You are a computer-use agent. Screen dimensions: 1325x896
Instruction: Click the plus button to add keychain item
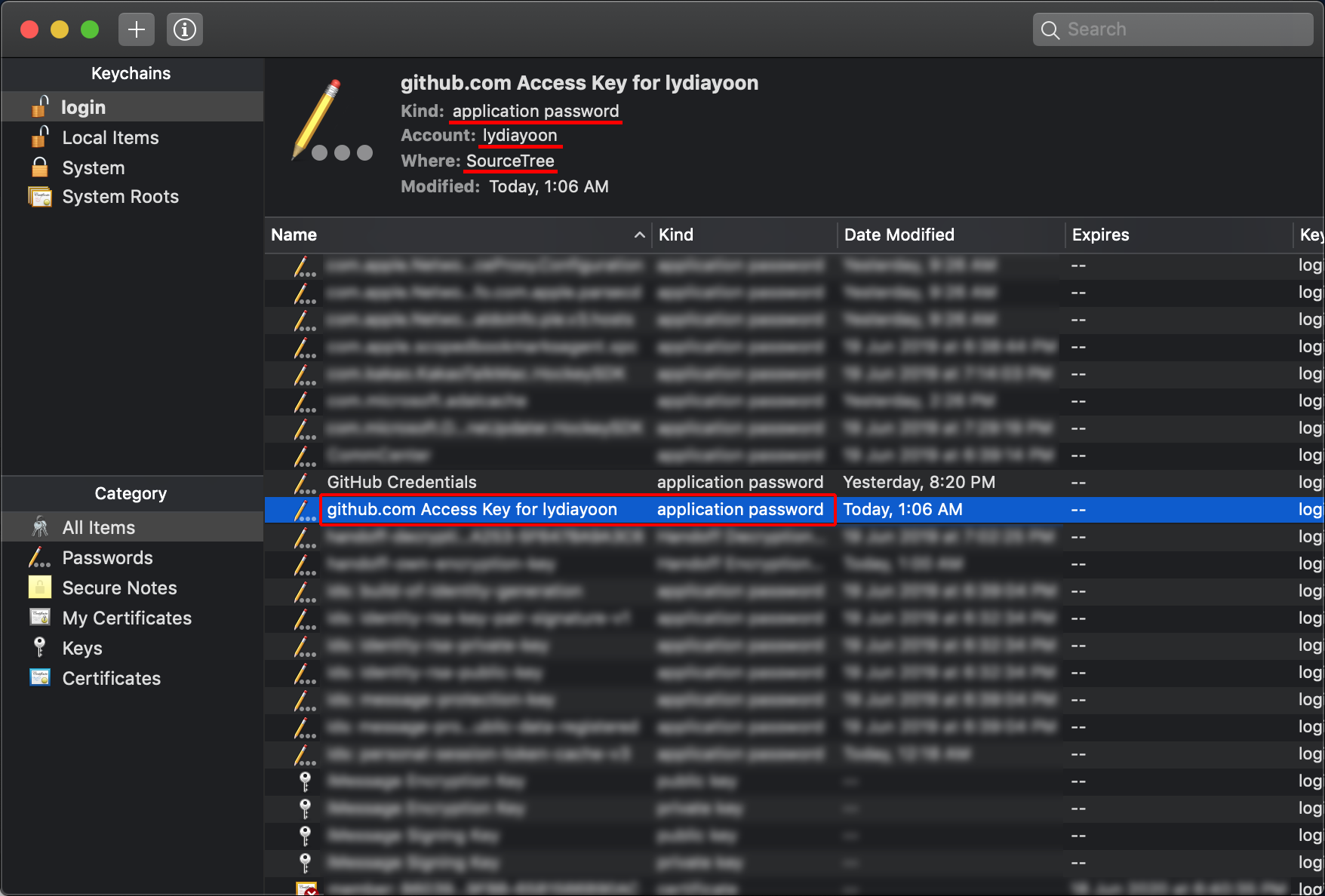(137, 29)
